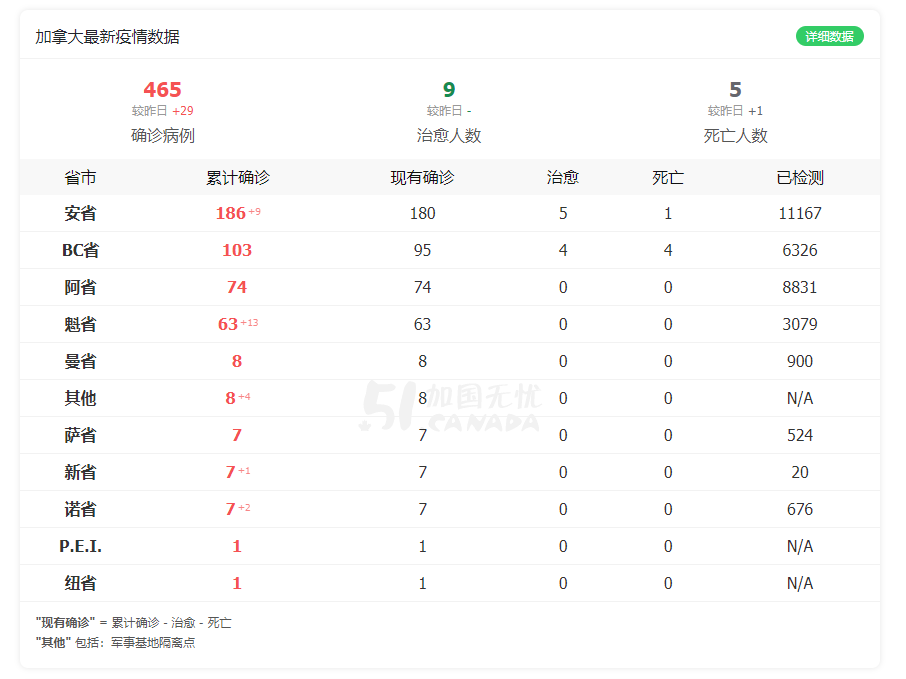Select the 9 recovered count
The width and height of the screenshot is (906, 679).
pos(449,90)
